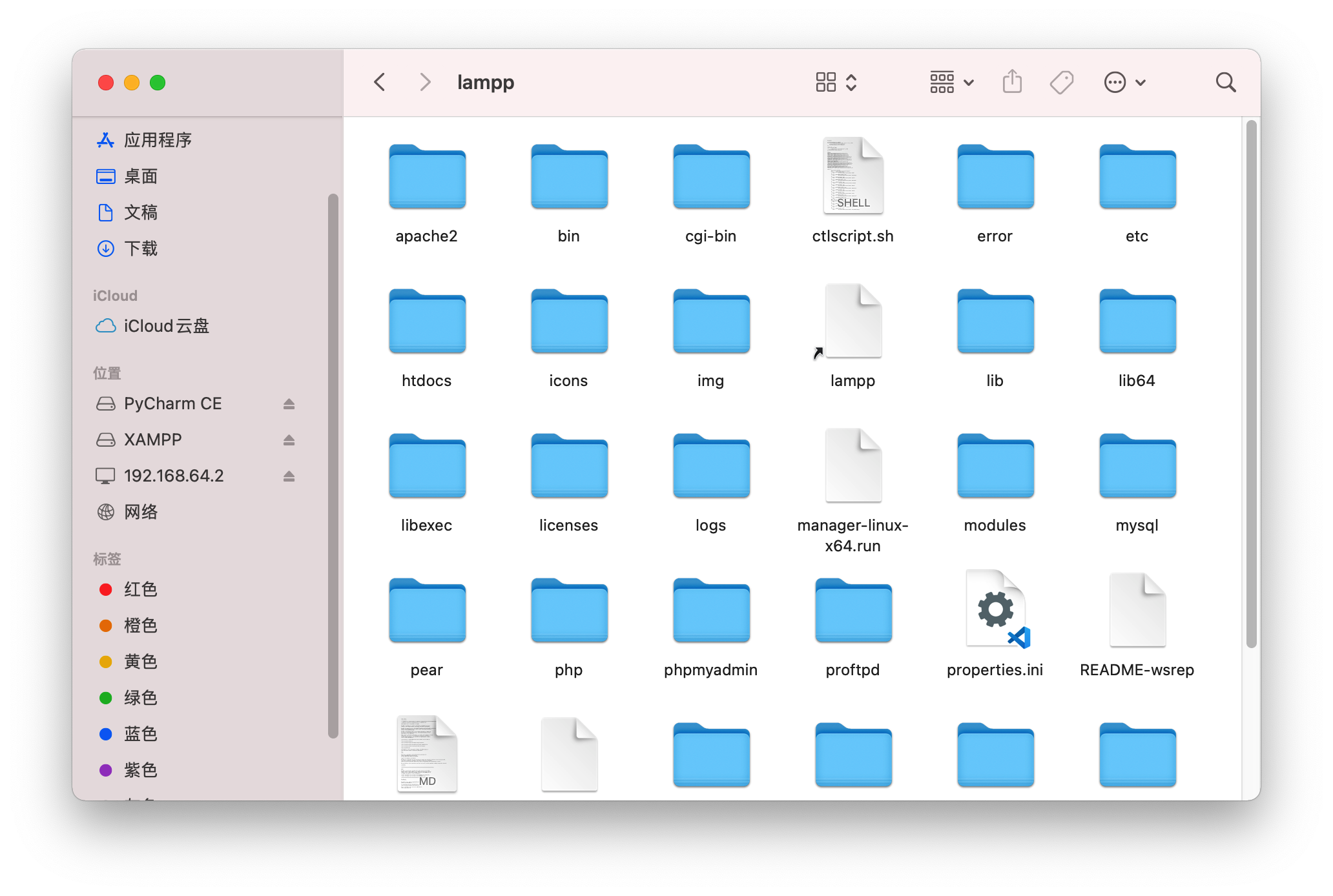This screenshot has width=1333, height=896.
Task: Click the Edit Tags toolbar icon
Action: [1061, 83]
